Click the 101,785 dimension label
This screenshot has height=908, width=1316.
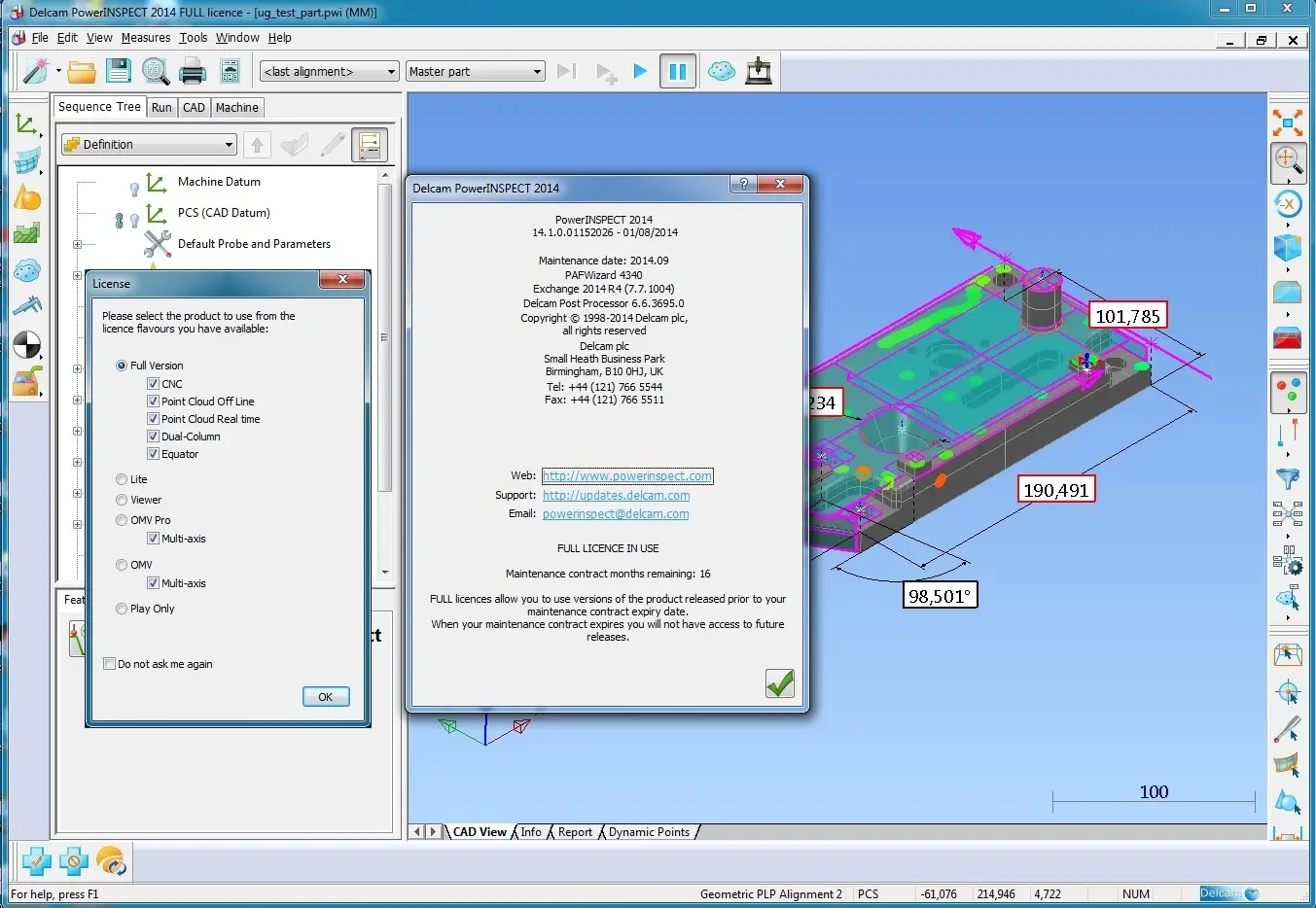1128,316
